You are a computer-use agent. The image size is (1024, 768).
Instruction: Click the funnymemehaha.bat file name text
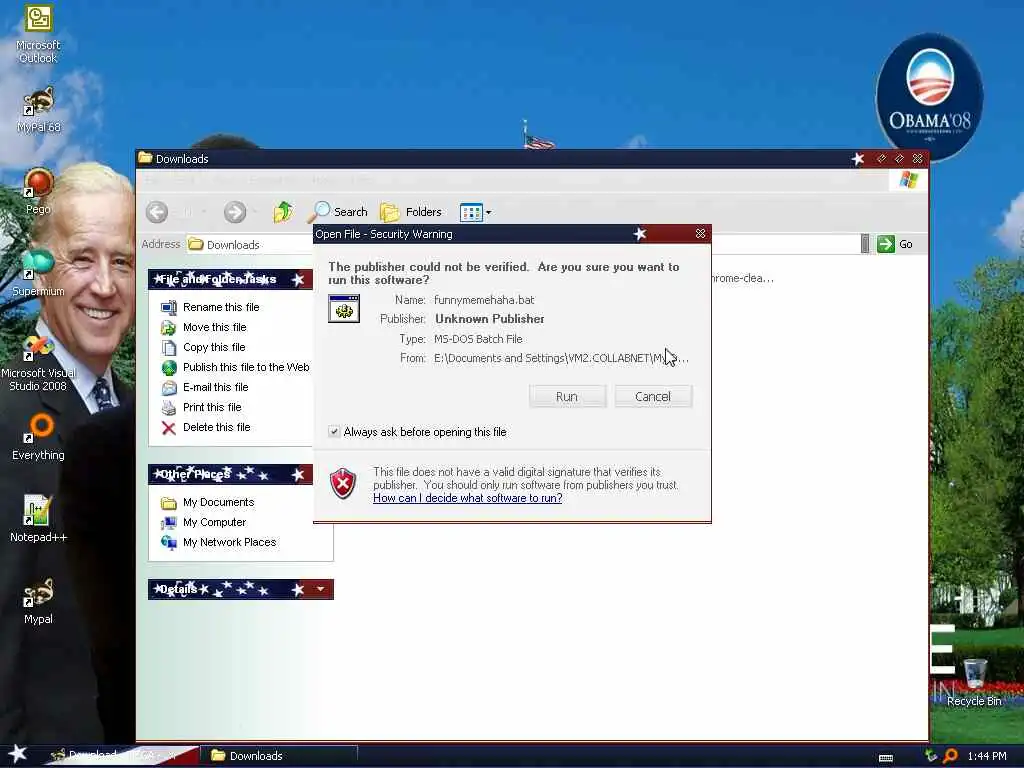point(484,300)
